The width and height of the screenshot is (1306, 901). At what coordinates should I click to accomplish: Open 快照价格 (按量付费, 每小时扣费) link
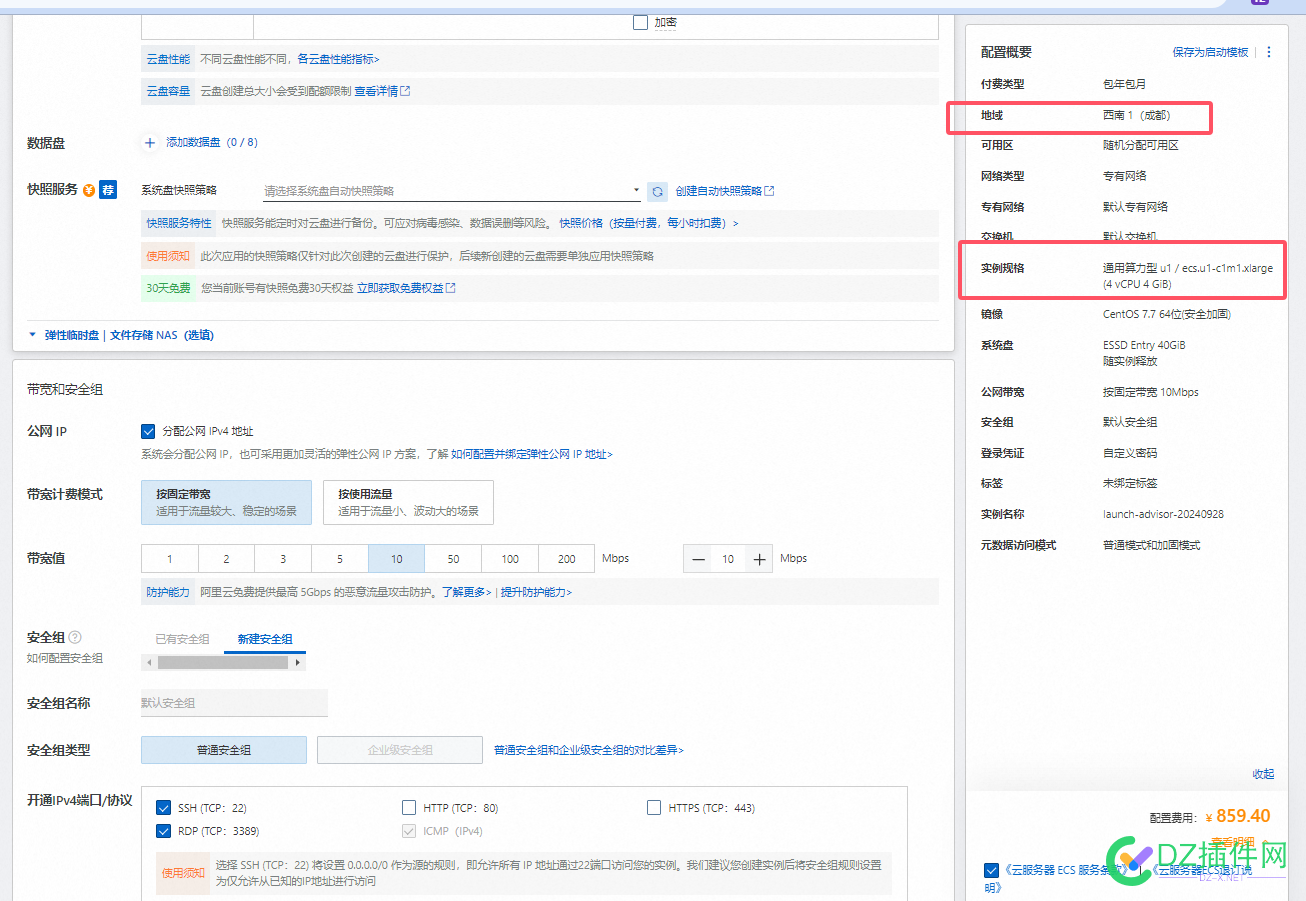tap(649, 223)
